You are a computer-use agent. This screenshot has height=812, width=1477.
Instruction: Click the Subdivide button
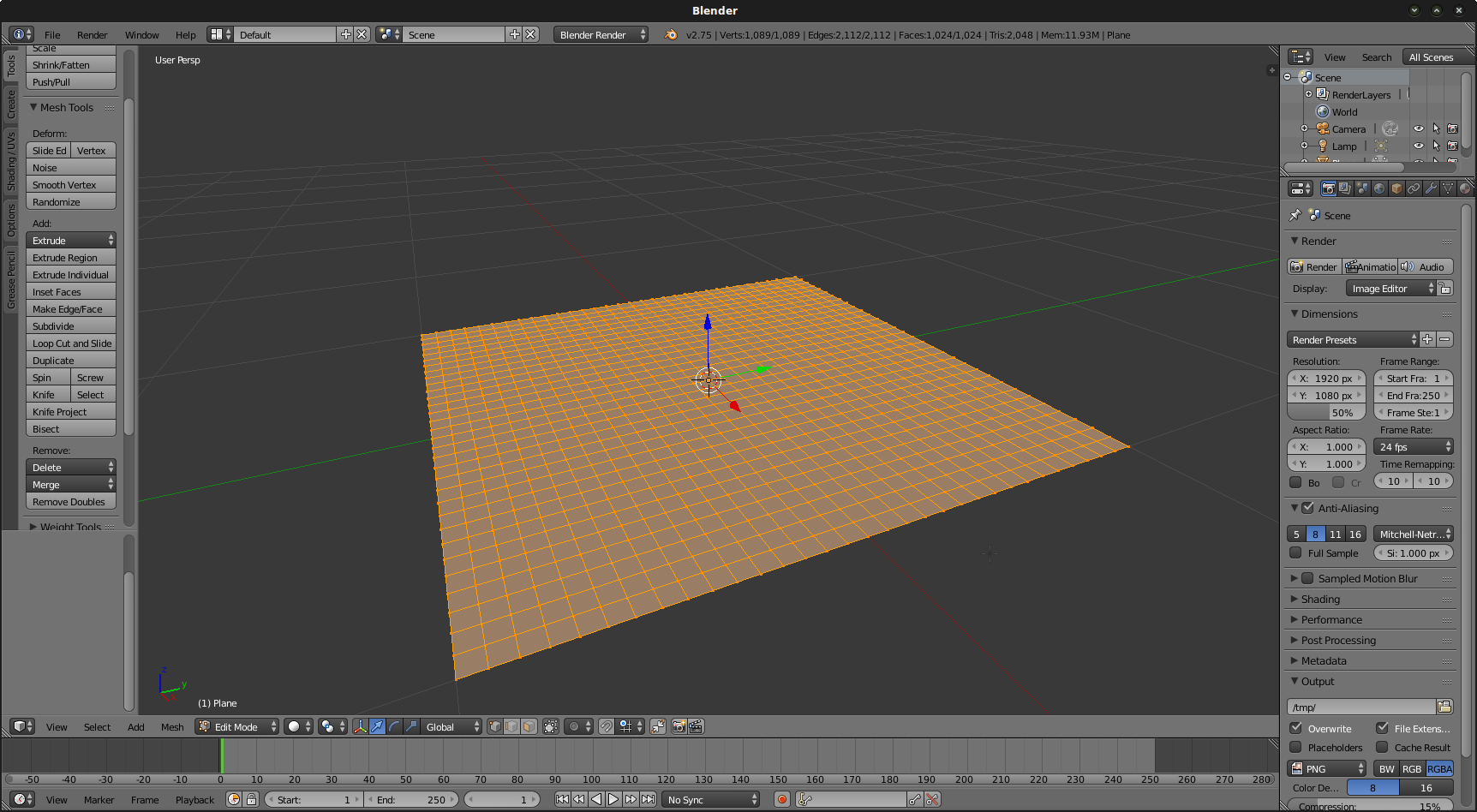tap(71, 326)
